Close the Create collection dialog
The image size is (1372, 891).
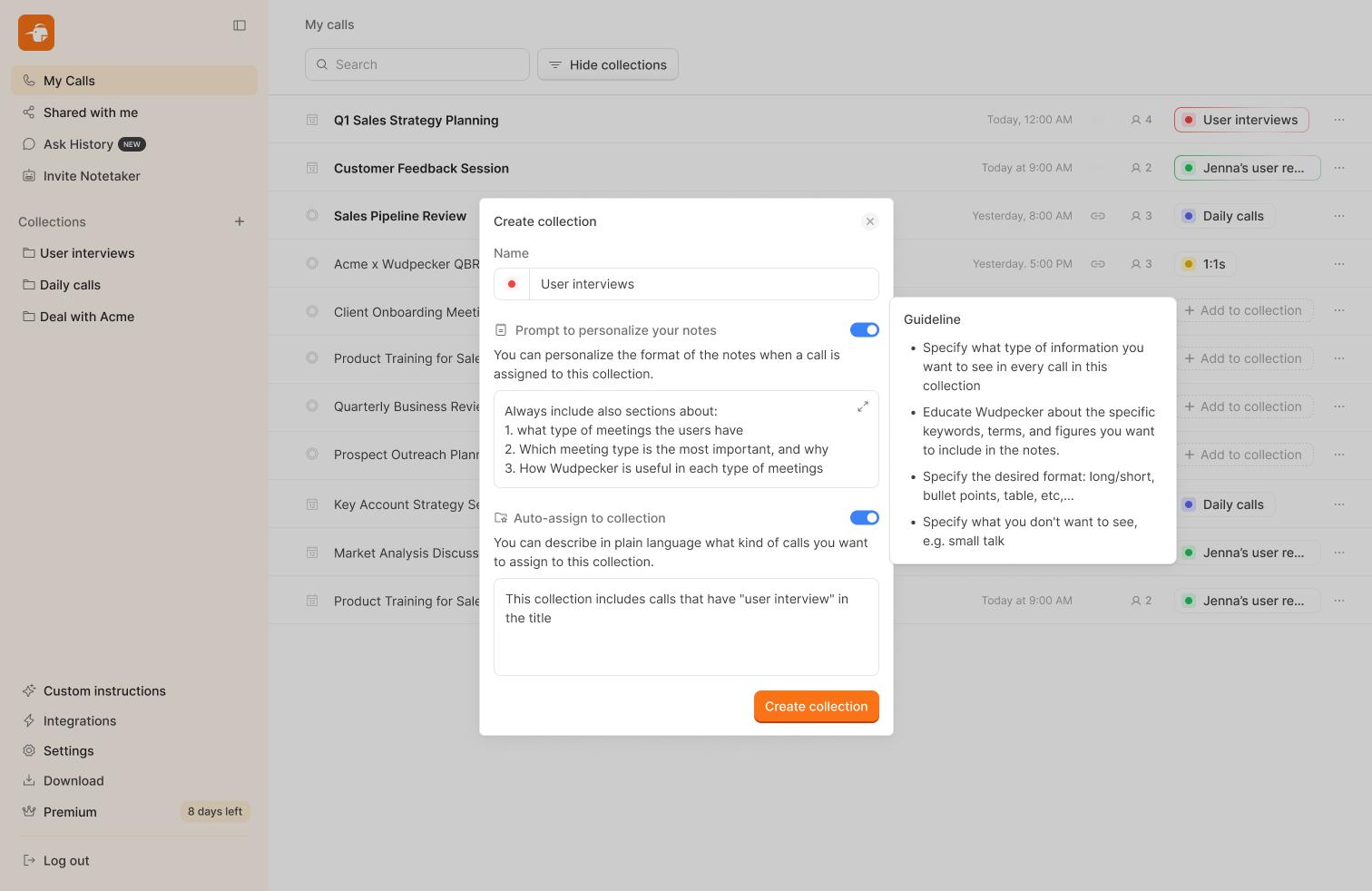[869, 221]
